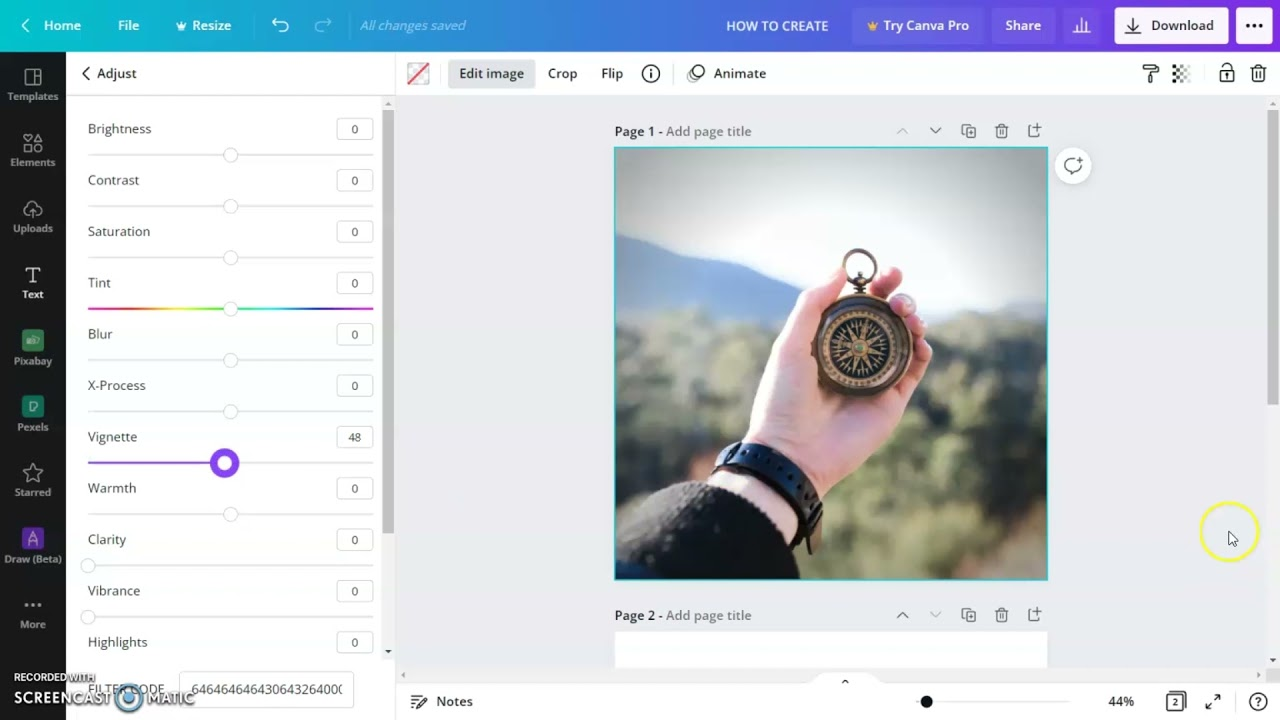Open HOW TO CREATE link
Viewport: 1280px width, 720px height.
(x=777, y=25)
